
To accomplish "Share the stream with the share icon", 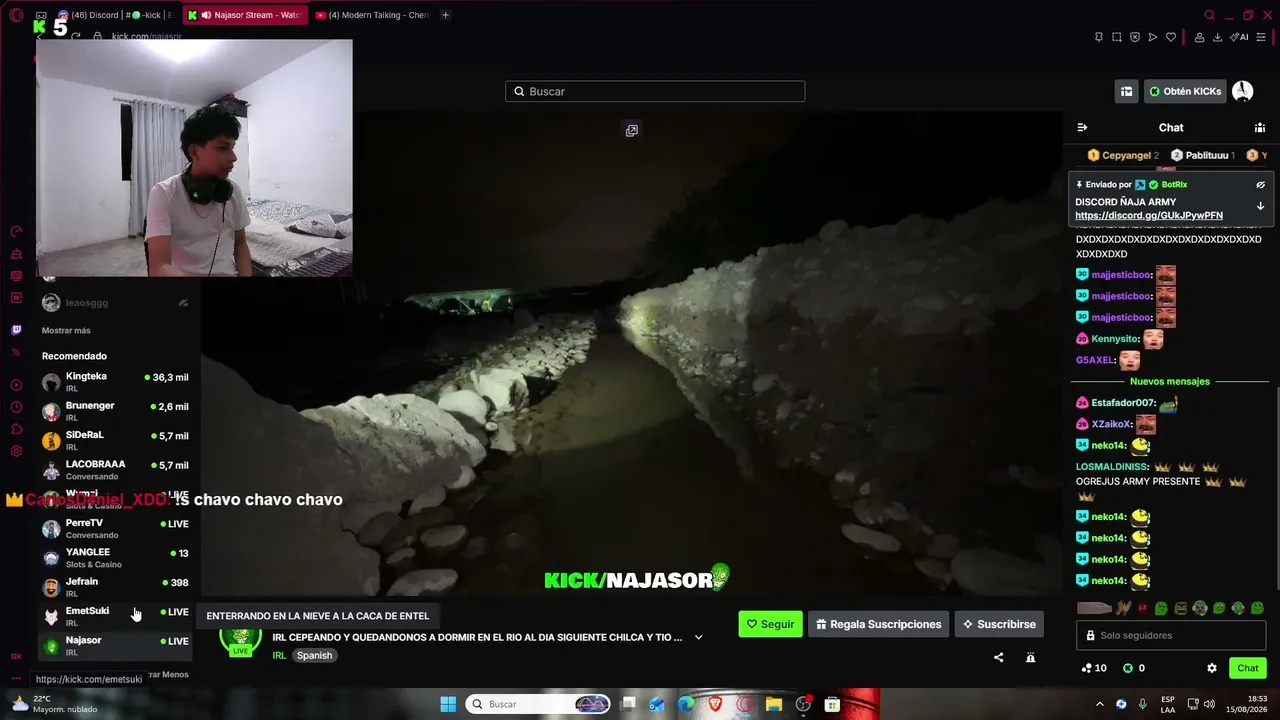I will click(998, 657).
